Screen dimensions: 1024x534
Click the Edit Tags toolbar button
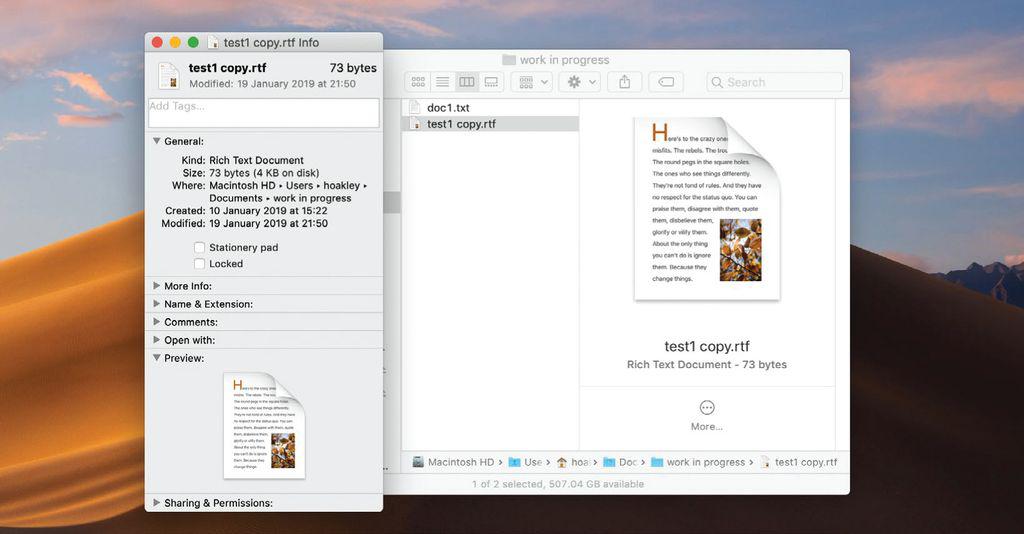(x=666, y=82)
